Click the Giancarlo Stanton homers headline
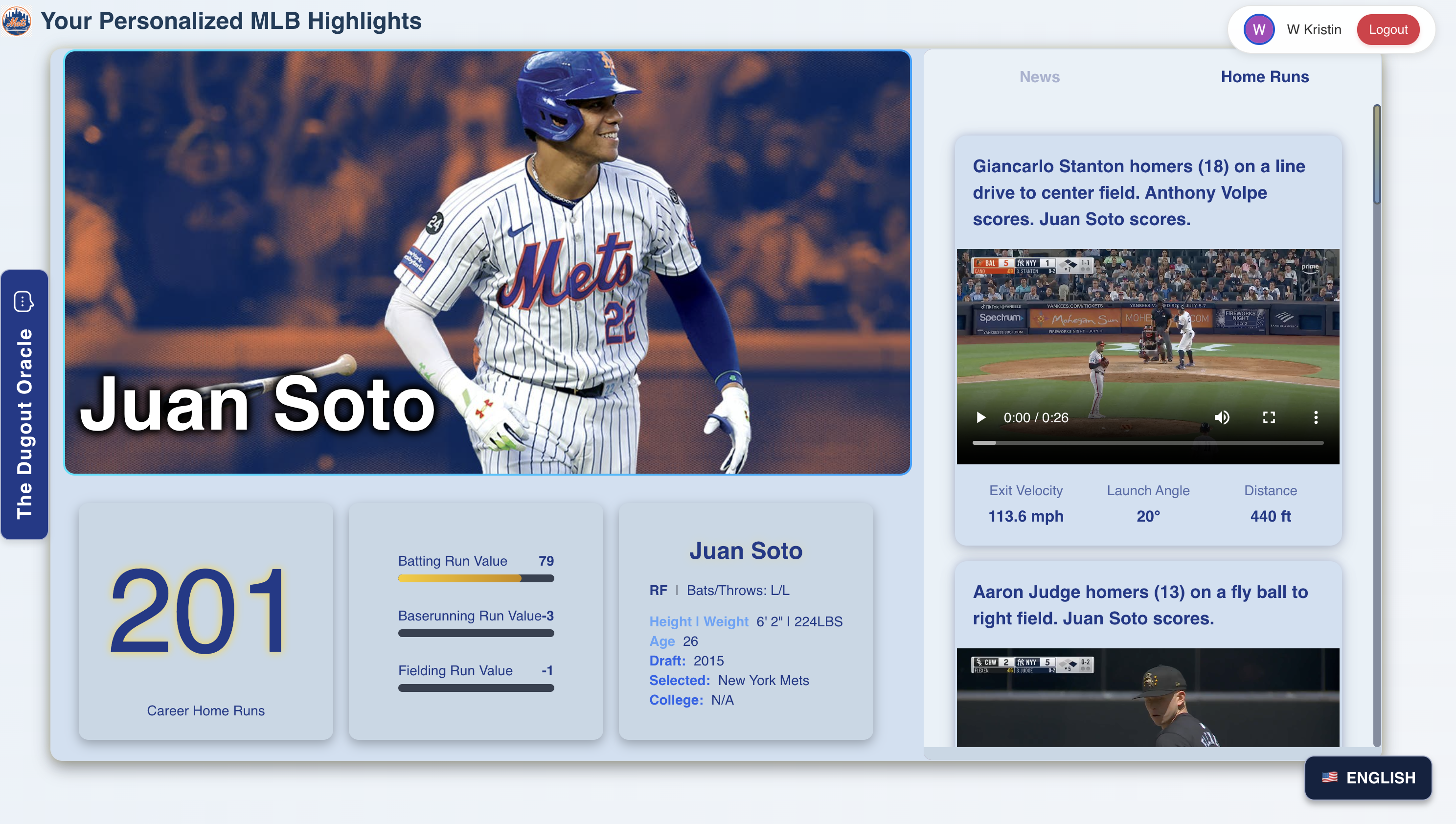1456x824 pixels. 1138,192
